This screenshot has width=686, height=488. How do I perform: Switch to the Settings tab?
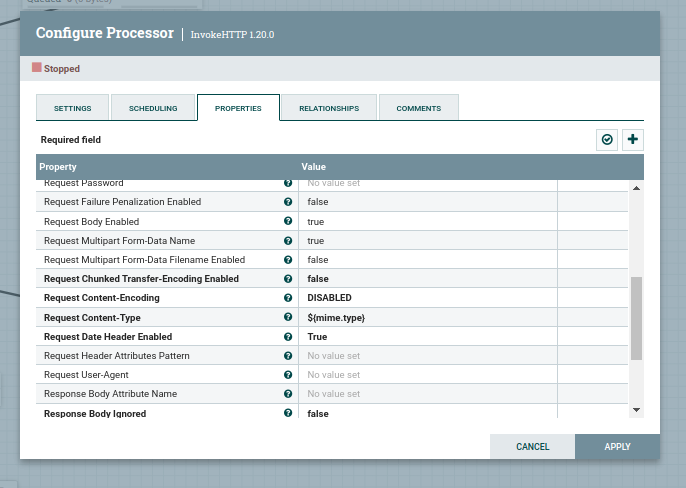pos(73,107)
